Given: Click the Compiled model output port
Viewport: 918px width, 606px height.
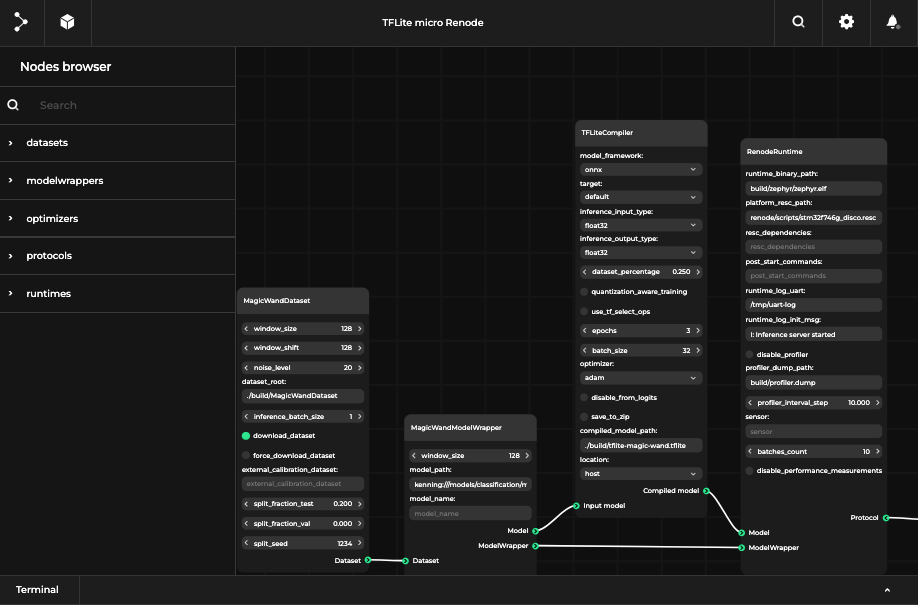Looking at the screenshot, I should (706, 491).
